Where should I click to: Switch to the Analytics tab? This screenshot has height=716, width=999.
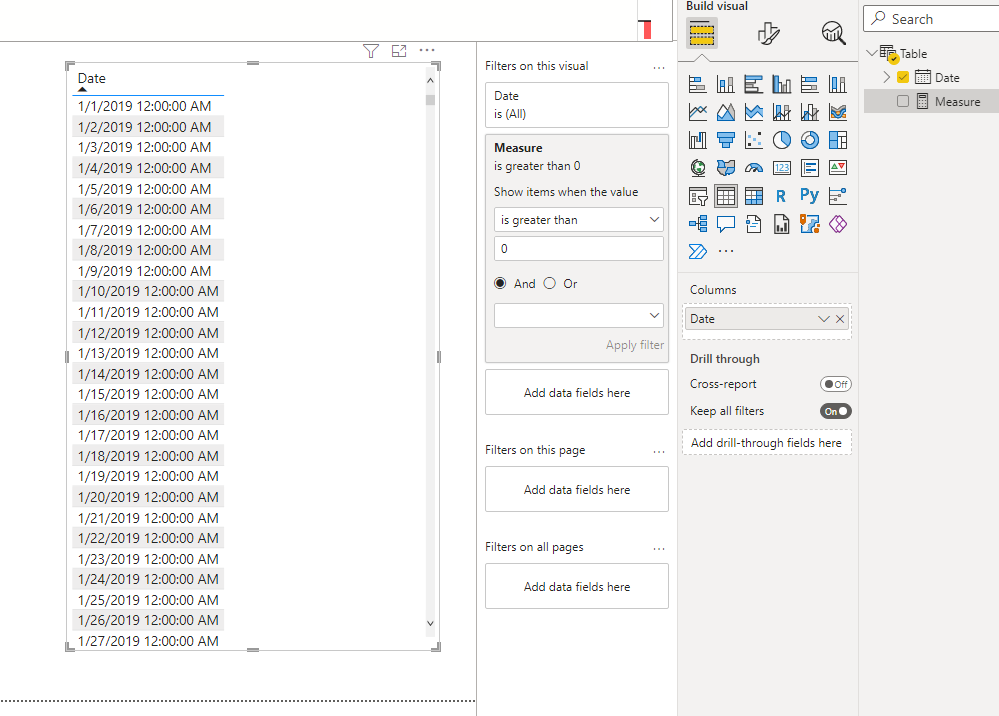point(833,33)
